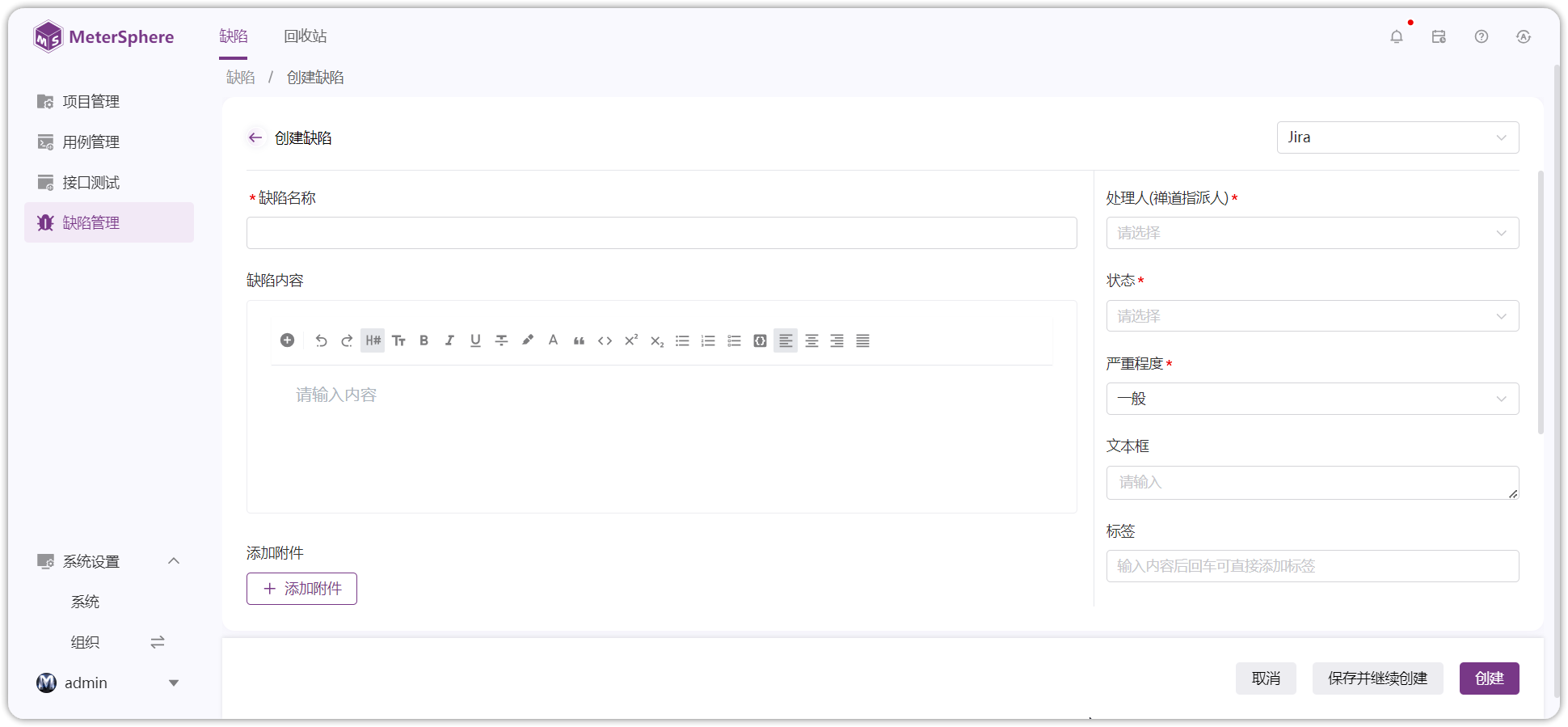Screen dimensions: 1568x727
Task: Apply superscript formatting
Action: pyautogui.click(x=630, y=340)
